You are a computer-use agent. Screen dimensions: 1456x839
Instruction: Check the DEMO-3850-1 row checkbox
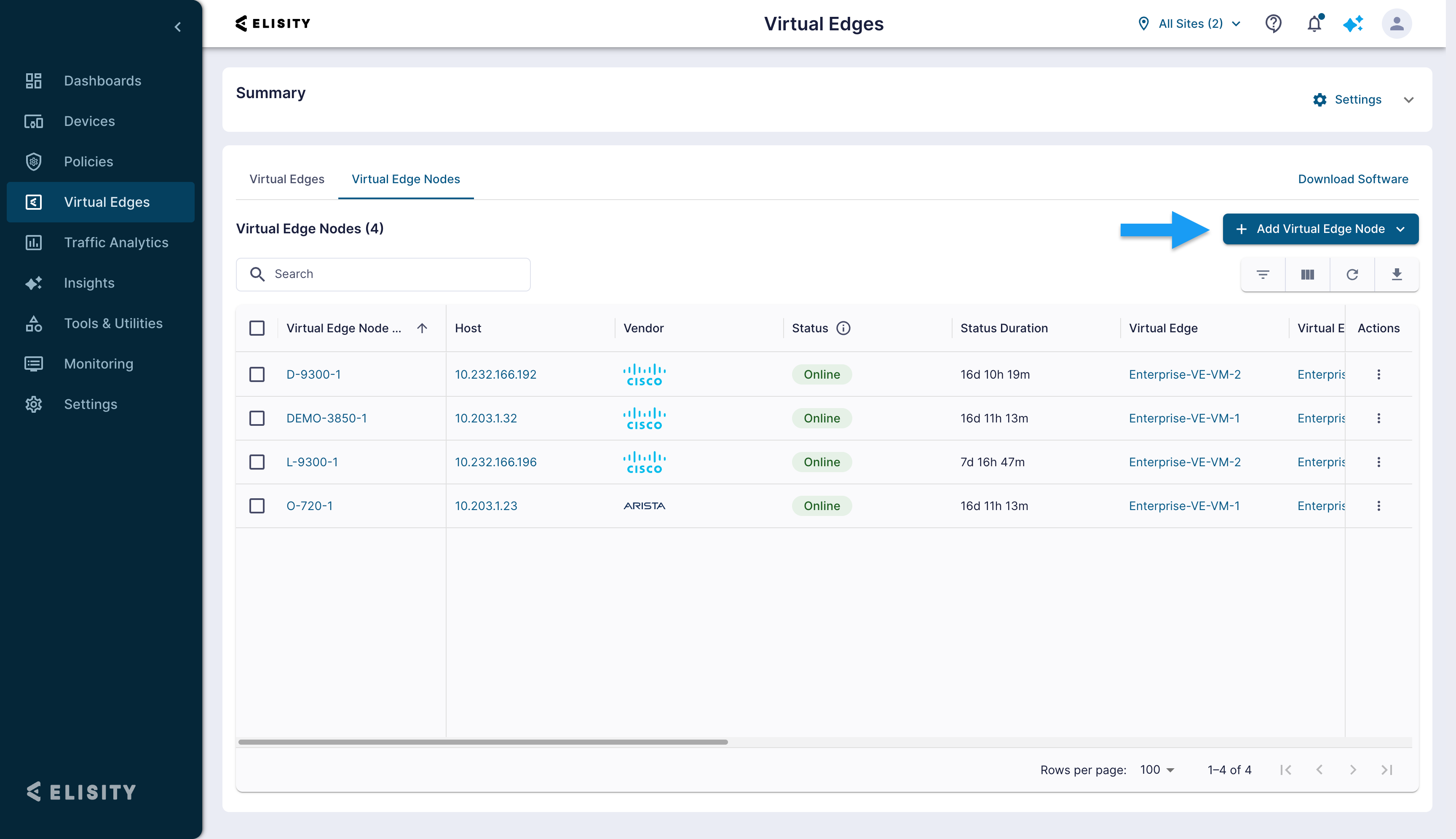(x=257, y=418)
